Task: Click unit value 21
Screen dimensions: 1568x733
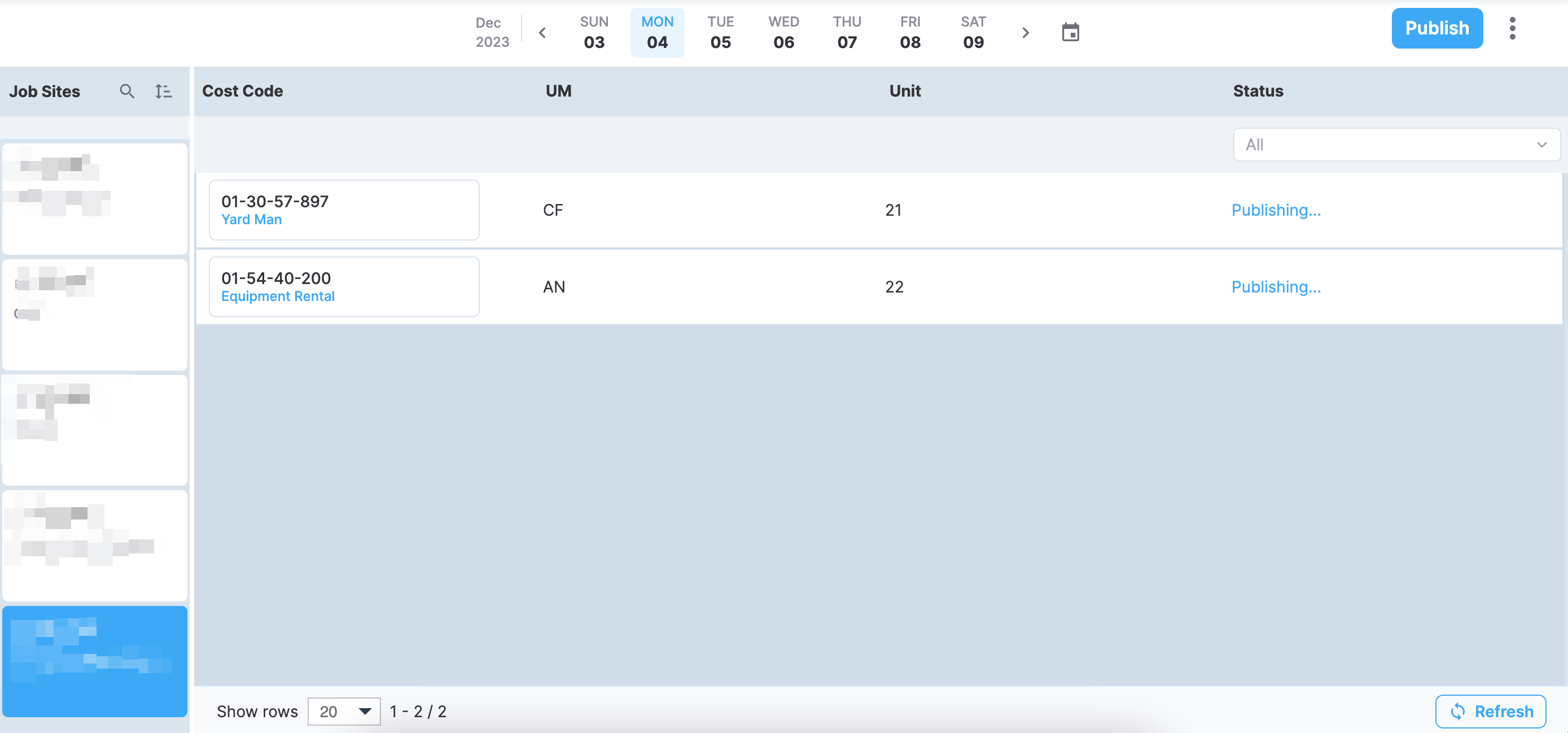Action: pyautogui.click(x=893, y=210)
